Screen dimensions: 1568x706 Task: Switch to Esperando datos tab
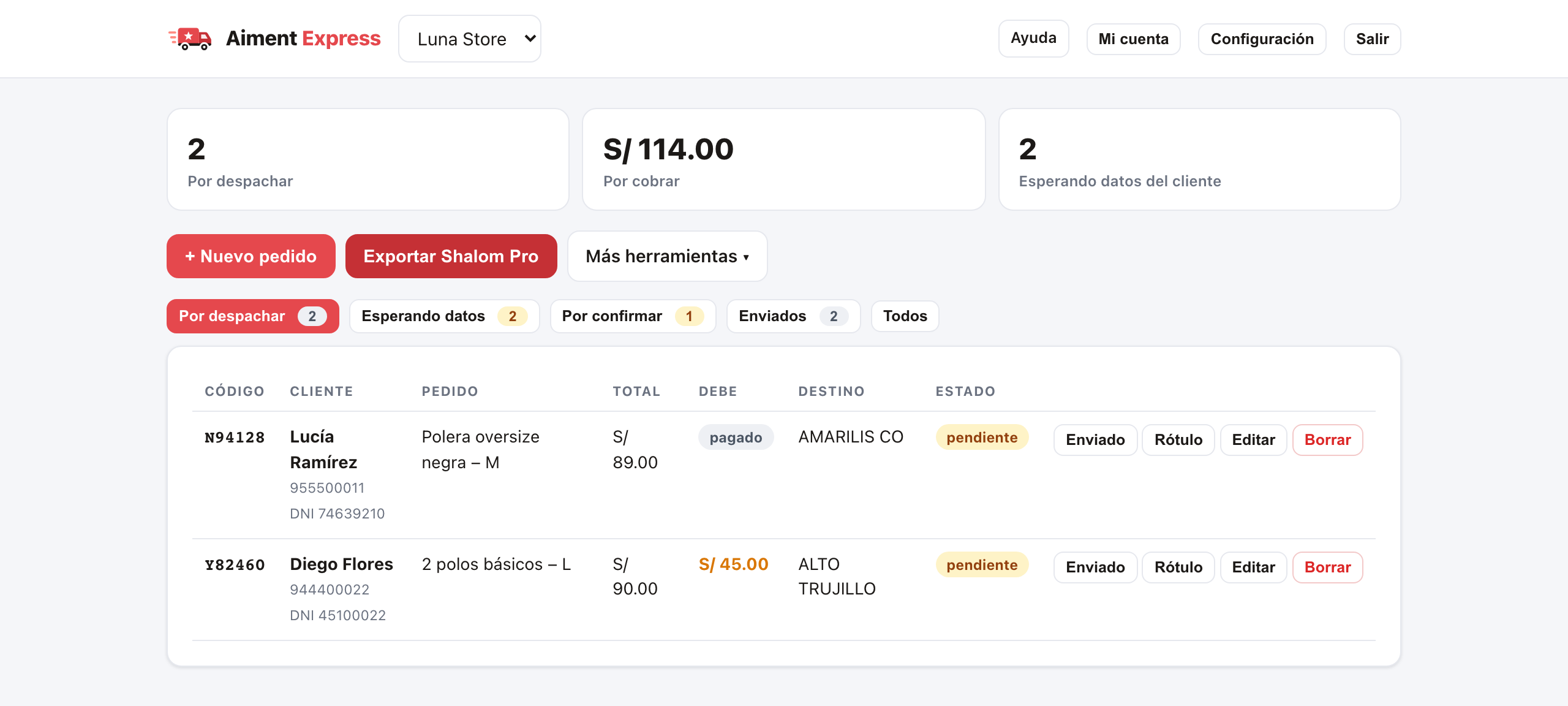pyautogui.click(x=444, y=316)
